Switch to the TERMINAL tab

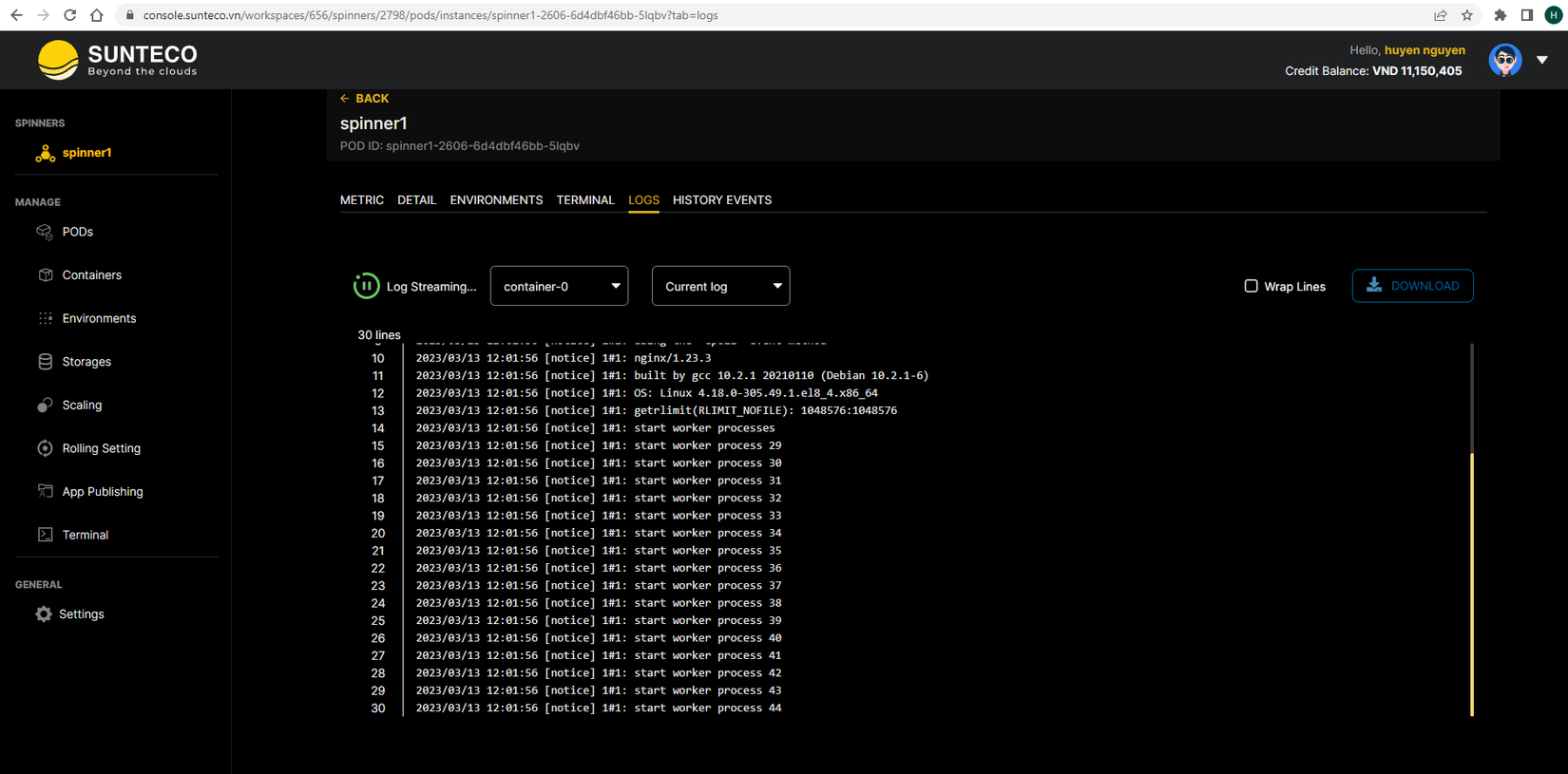(585, 200)
